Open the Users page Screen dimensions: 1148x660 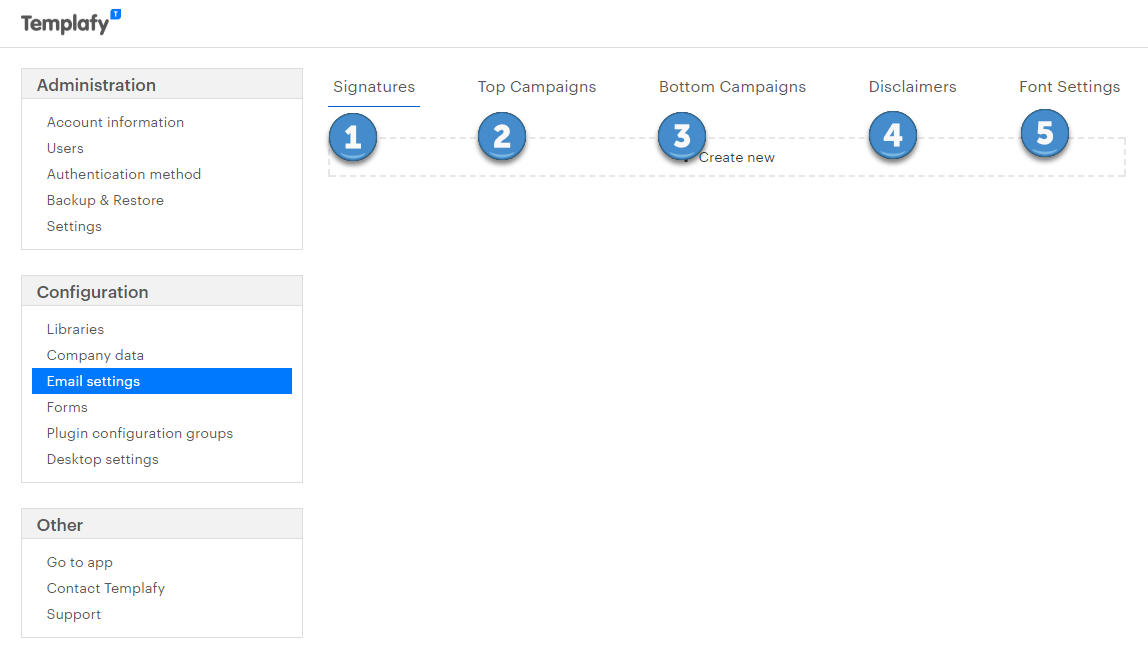tap(64, 147)
